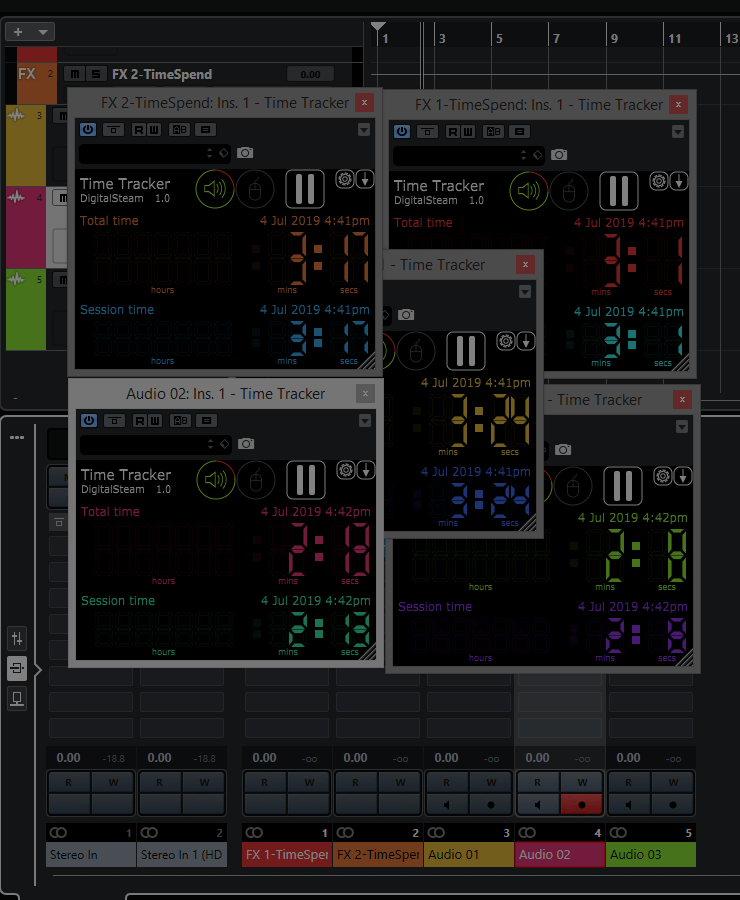The height and width of the screenshot is (900, 740).
Task: Click camera icon in FX 1-TimeSpend plugin
Action: [559, 155]
